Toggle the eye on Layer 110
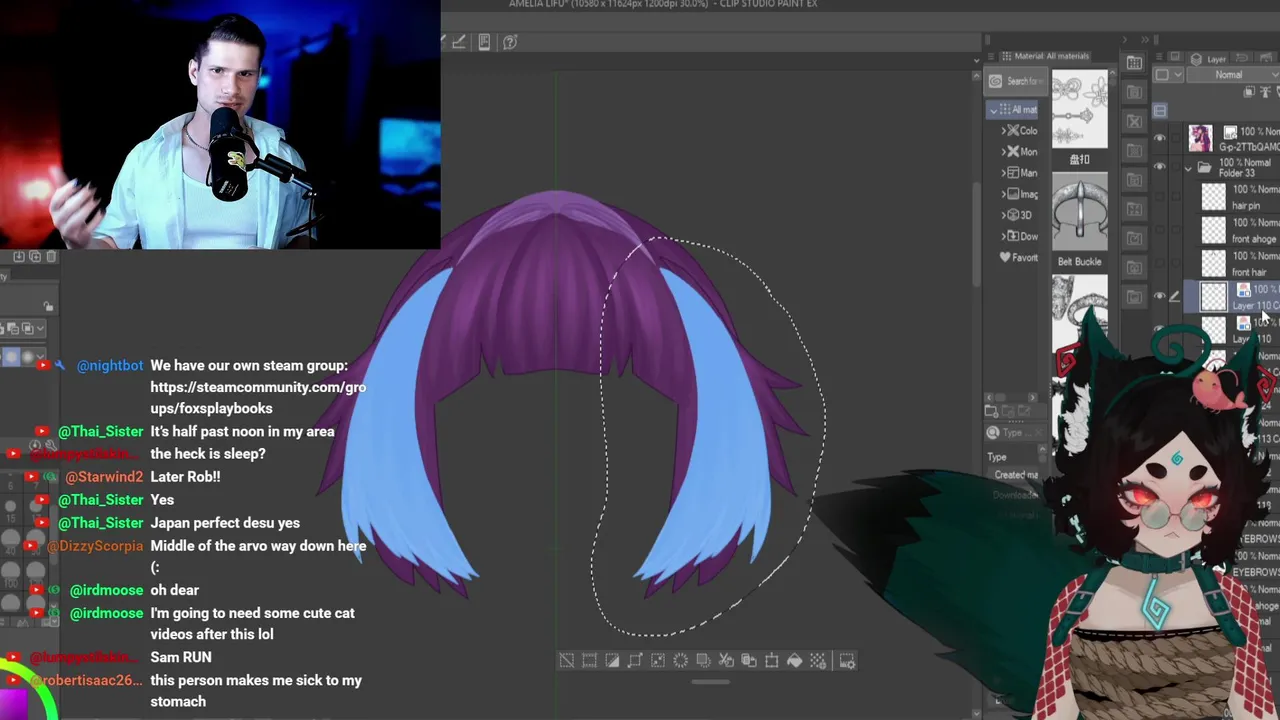Viewport: 1280px width, 720px height. click(x=1160, y=329)
